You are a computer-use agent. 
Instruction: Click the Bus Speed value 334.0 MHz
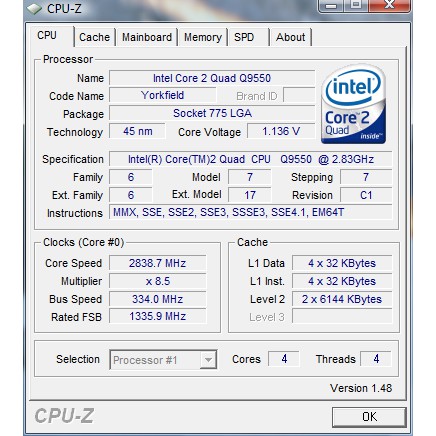(158, 299)
